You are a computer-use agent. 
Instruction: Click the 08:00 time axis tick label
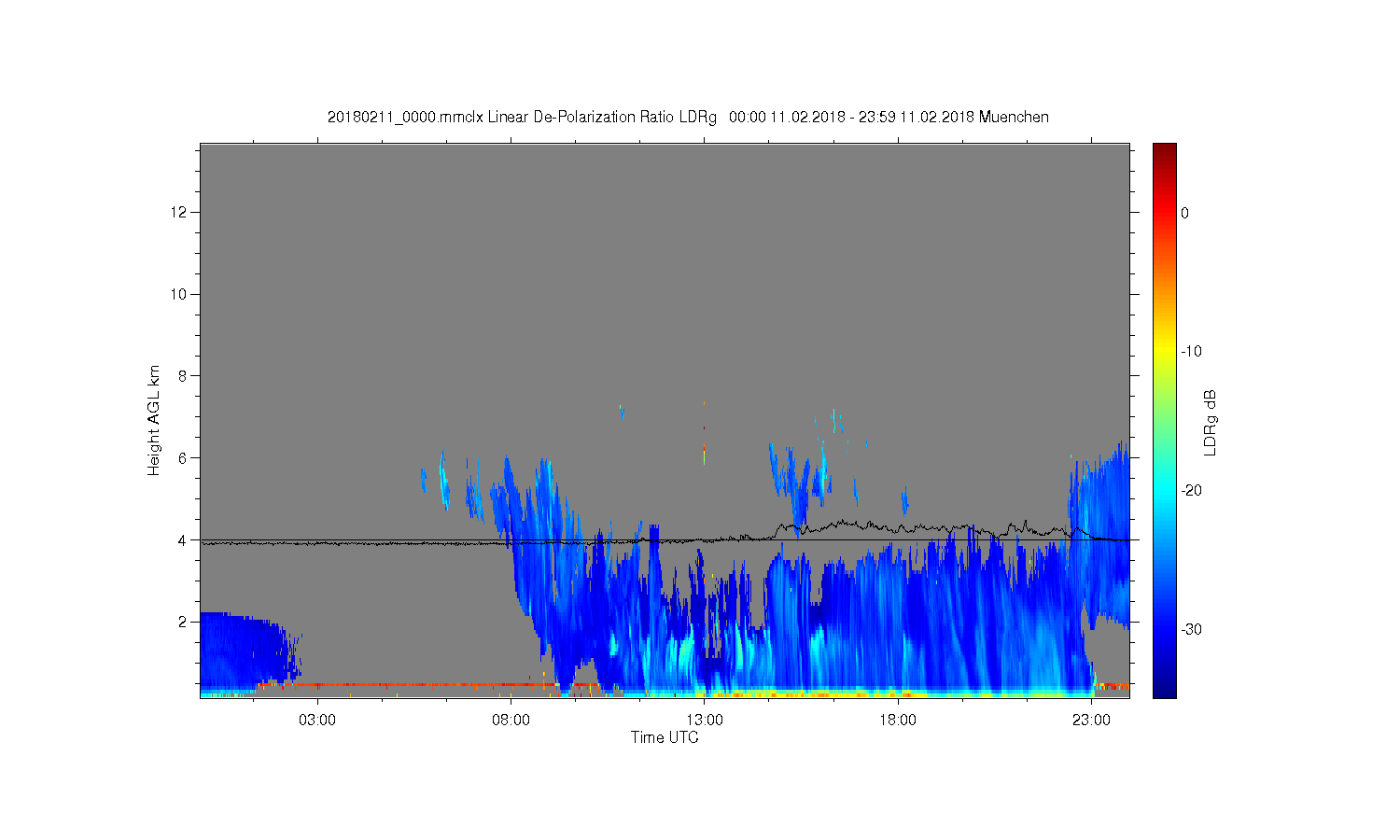pyautogui.click(x=511, y=721)
